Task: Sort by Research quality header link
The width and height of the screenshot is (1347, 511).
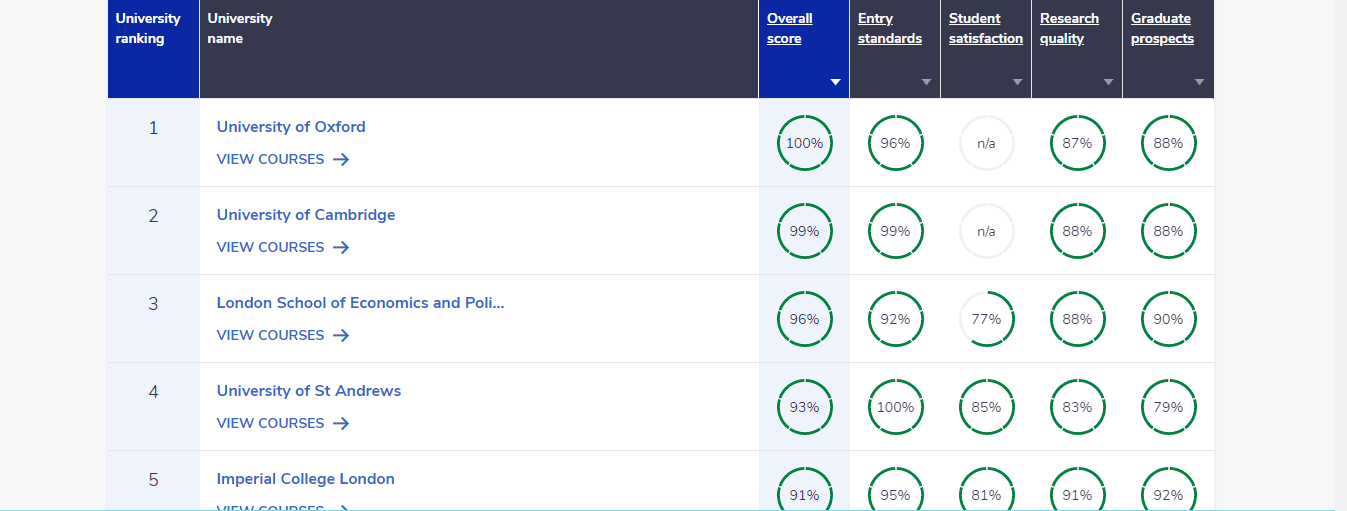Action: (x=1069, y=29)
